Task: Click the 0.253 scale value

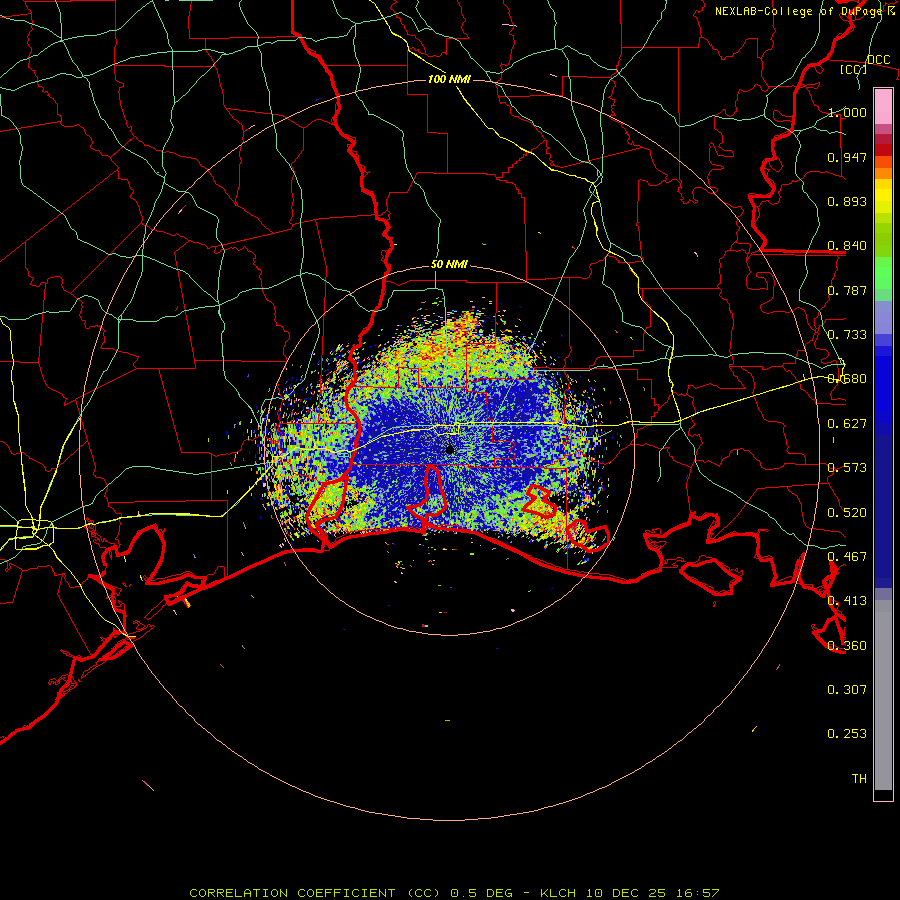Action: pos(847,734)
